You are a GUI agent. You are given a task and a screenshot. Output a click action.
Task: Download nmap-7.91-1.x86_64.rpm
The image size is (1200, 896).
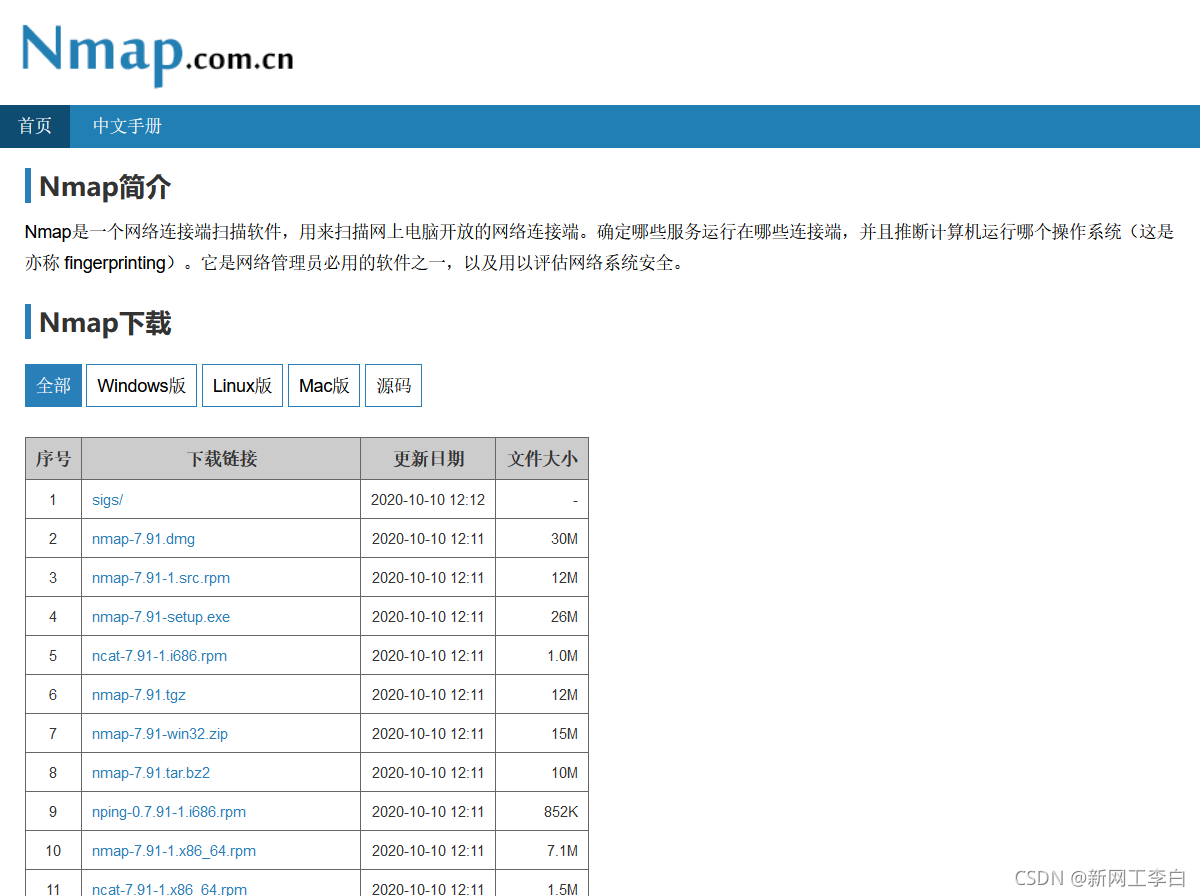coord(174,851)
